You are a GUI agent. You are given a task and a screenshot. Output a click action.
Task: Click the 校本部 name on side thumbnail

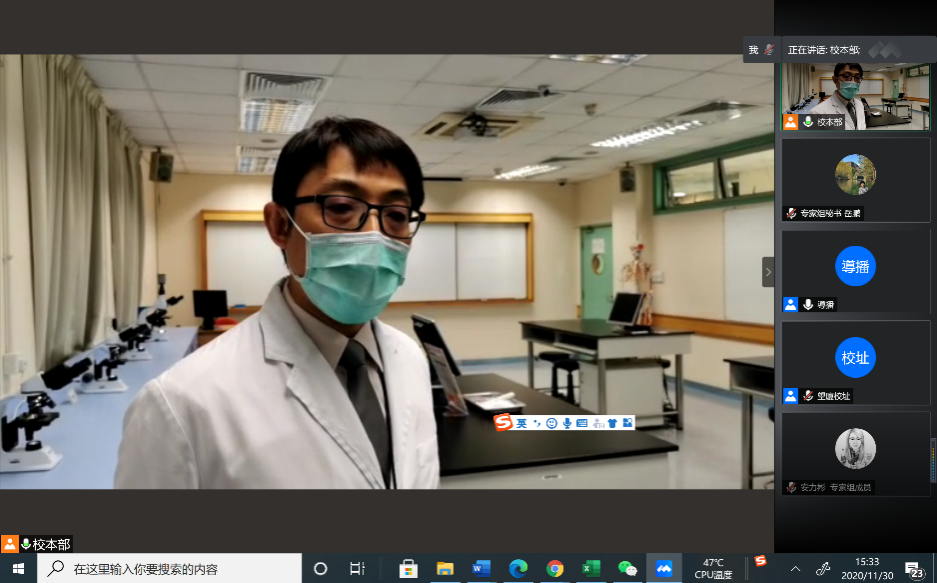[x=830, y=122]
